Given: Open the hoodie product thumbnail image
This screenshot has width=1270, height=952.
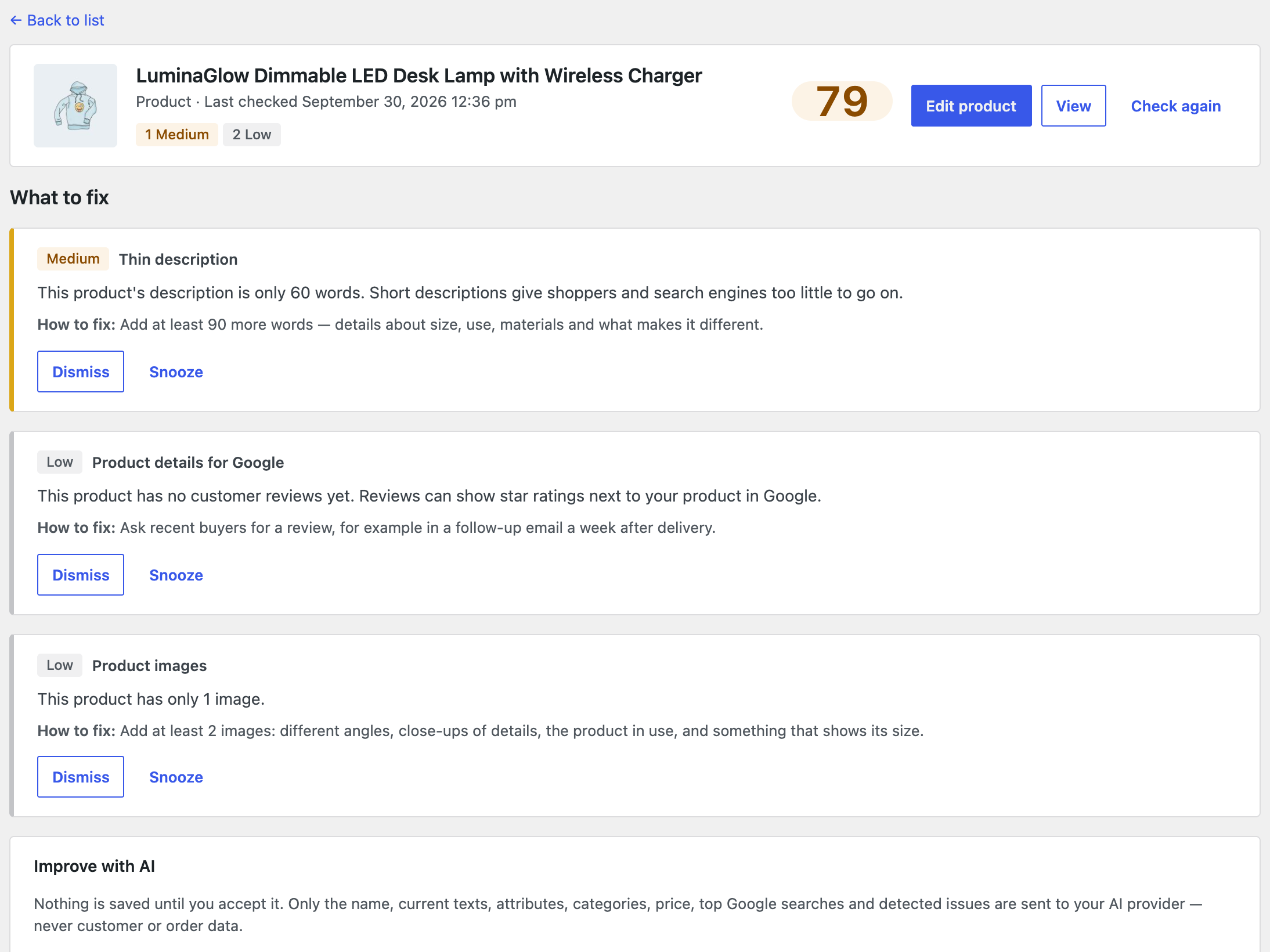Looking at the screenshot, I should tap(75, 106).
